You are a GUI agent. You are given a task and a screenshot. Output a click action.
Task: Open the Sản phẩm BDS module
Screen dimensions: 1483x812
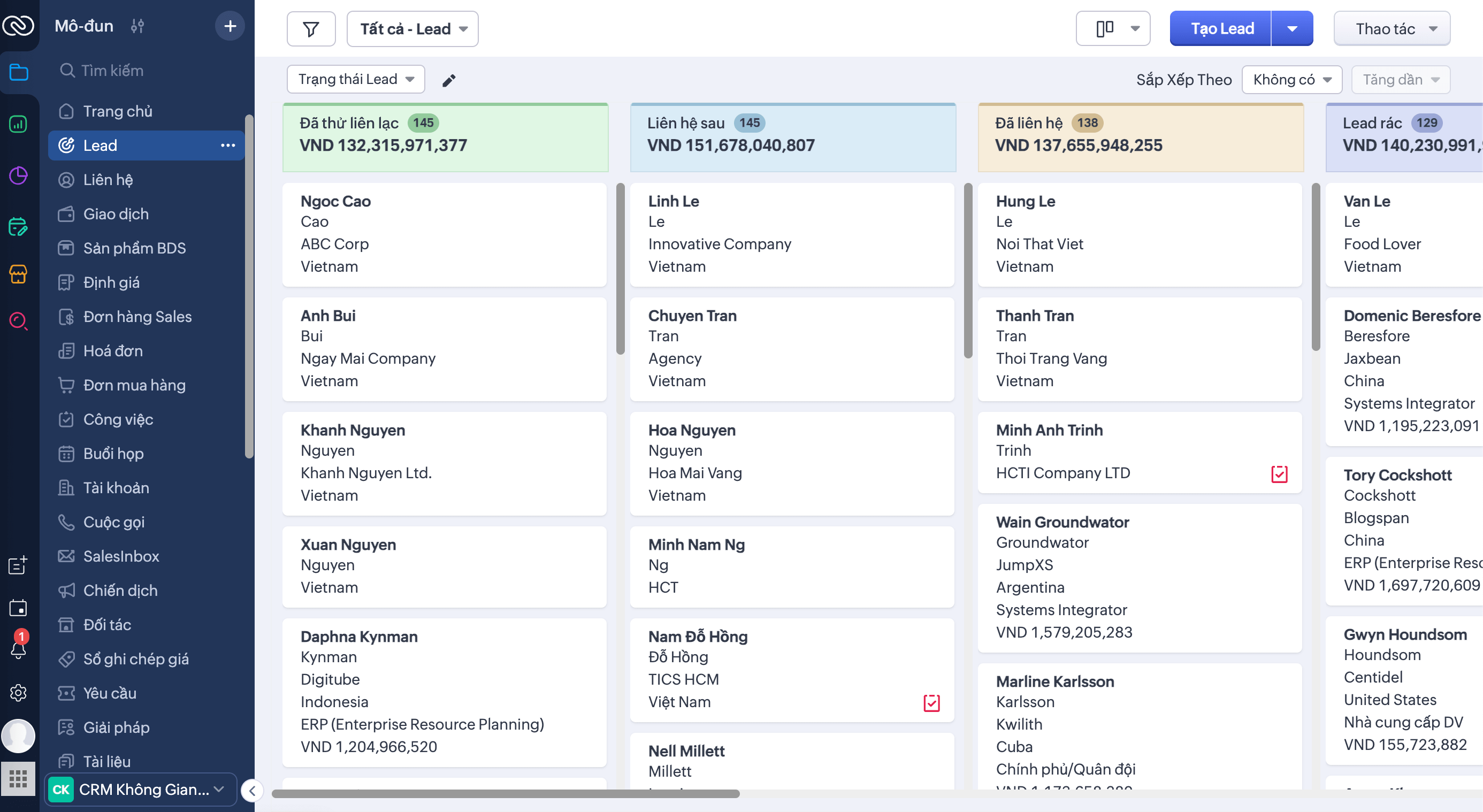pos(146,248)
